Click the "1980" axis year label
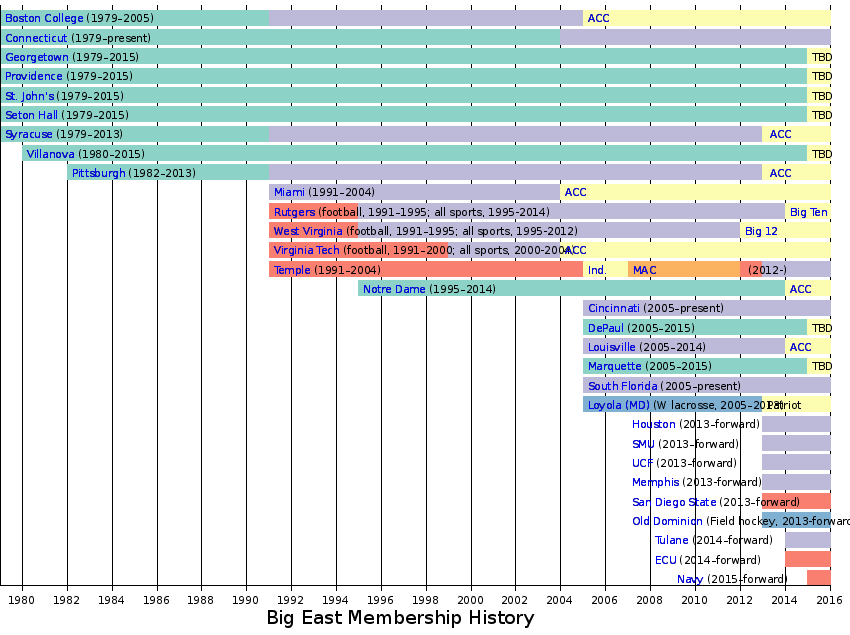The width and height of the screenshot is (850, 635). [x=22, y=600]
